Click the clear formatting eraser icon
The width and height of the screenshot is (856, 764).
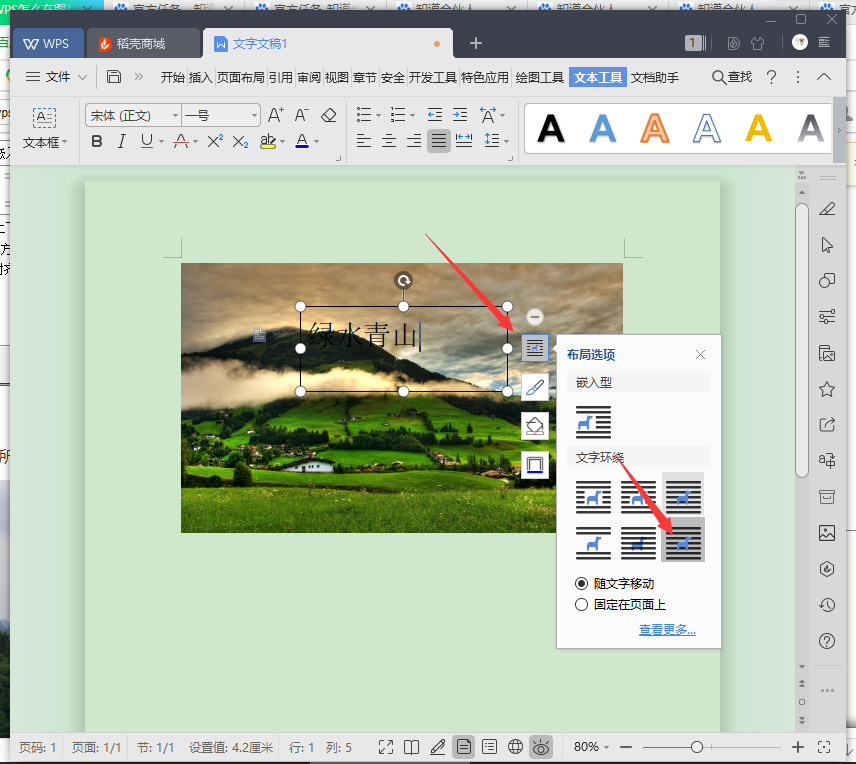329,116
